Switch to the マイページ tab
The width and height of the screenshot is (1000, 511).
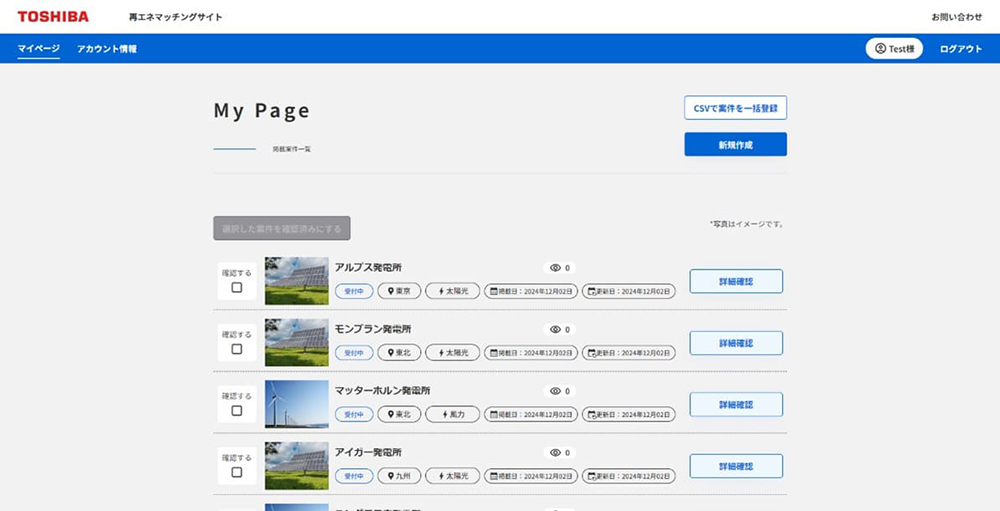click(x=39, y=48)
